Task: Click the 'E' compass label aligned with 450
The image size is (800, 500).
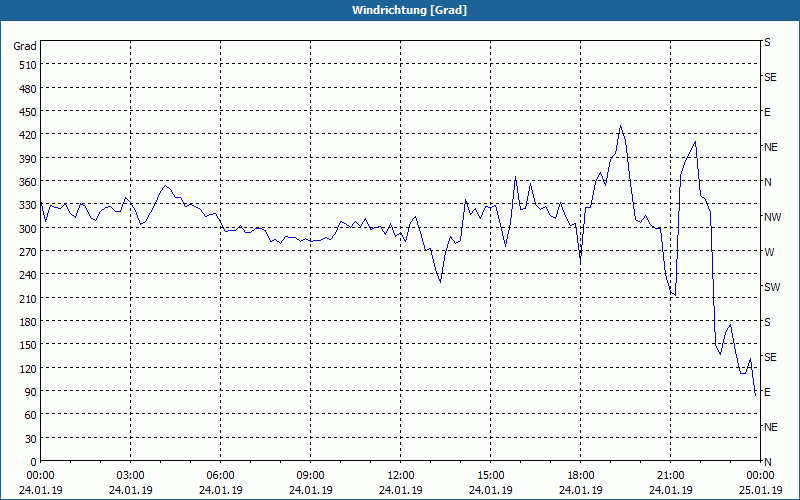Action: [x=767, y=112]
